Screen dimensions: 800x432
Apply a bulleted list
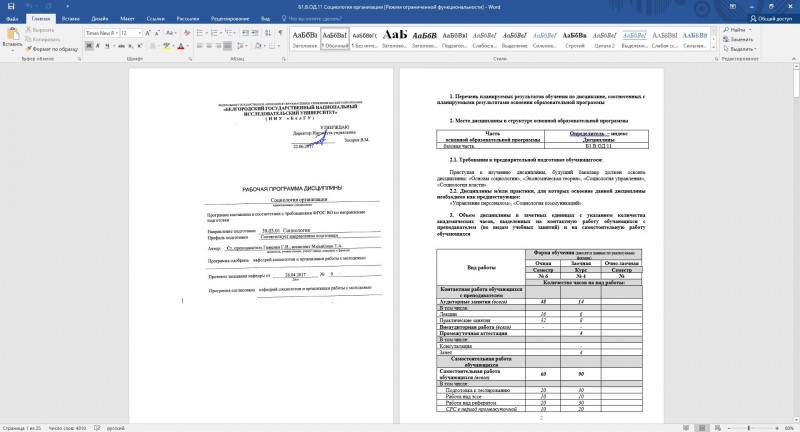[x=201, y=33]
